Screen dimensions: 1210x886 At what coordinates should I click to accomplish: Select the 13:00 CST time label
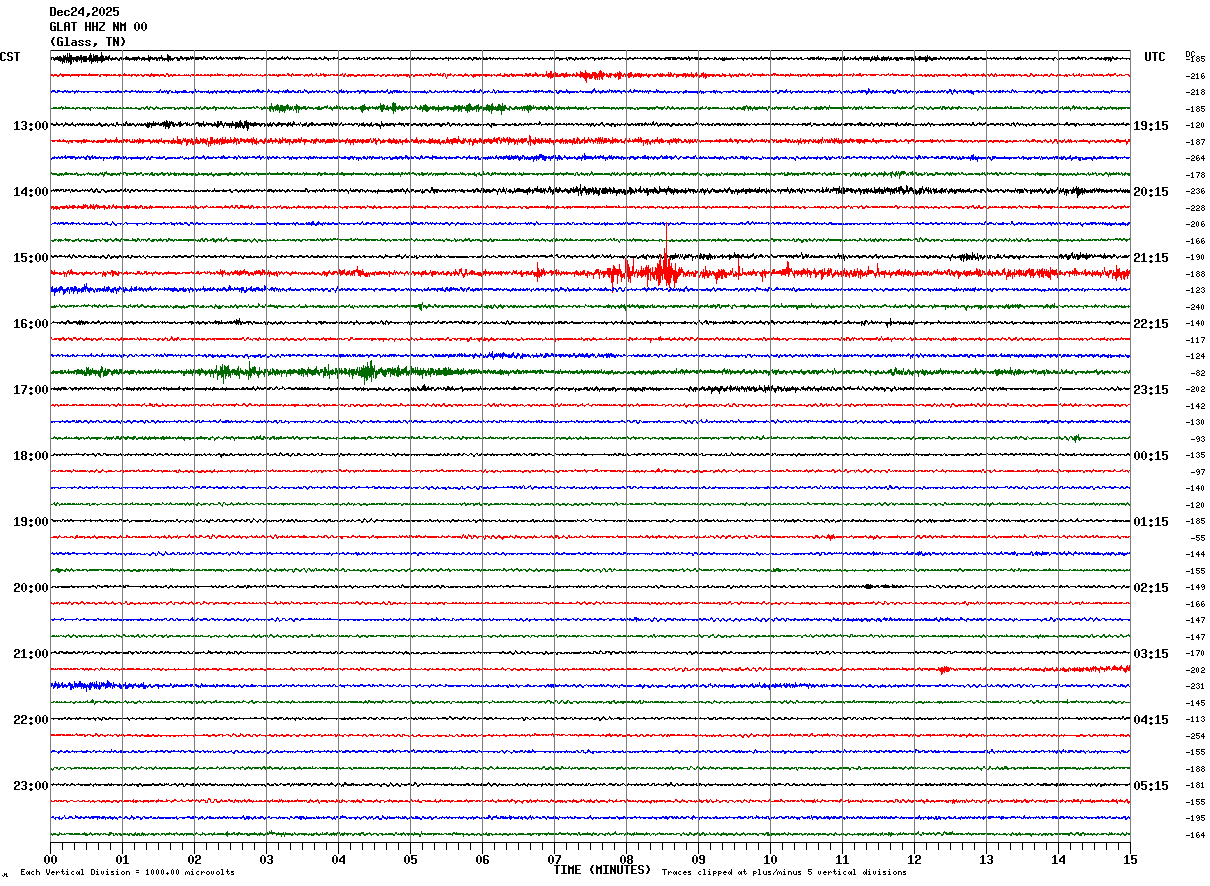point(30,126)
